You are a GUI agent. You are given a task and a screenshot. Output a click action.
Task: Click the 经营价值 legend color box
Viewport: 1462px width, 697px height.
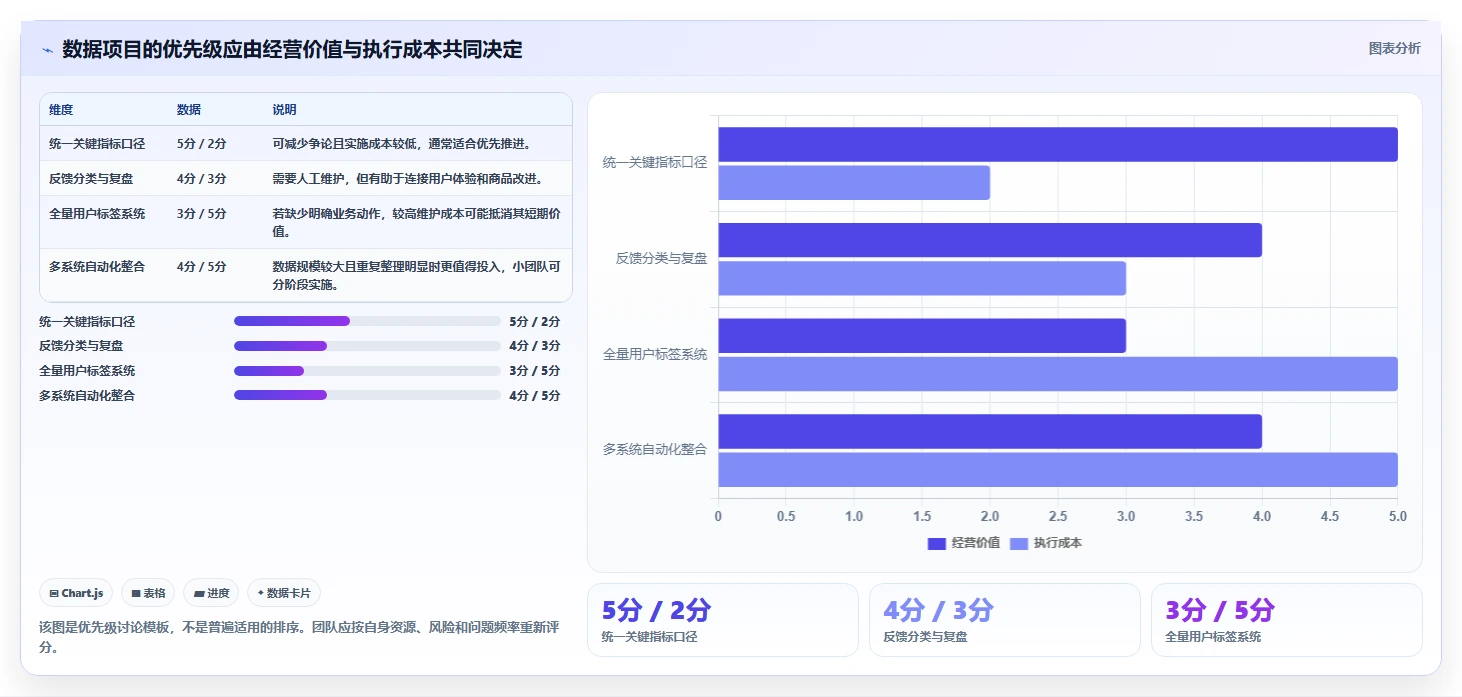(x=937, y=543)
